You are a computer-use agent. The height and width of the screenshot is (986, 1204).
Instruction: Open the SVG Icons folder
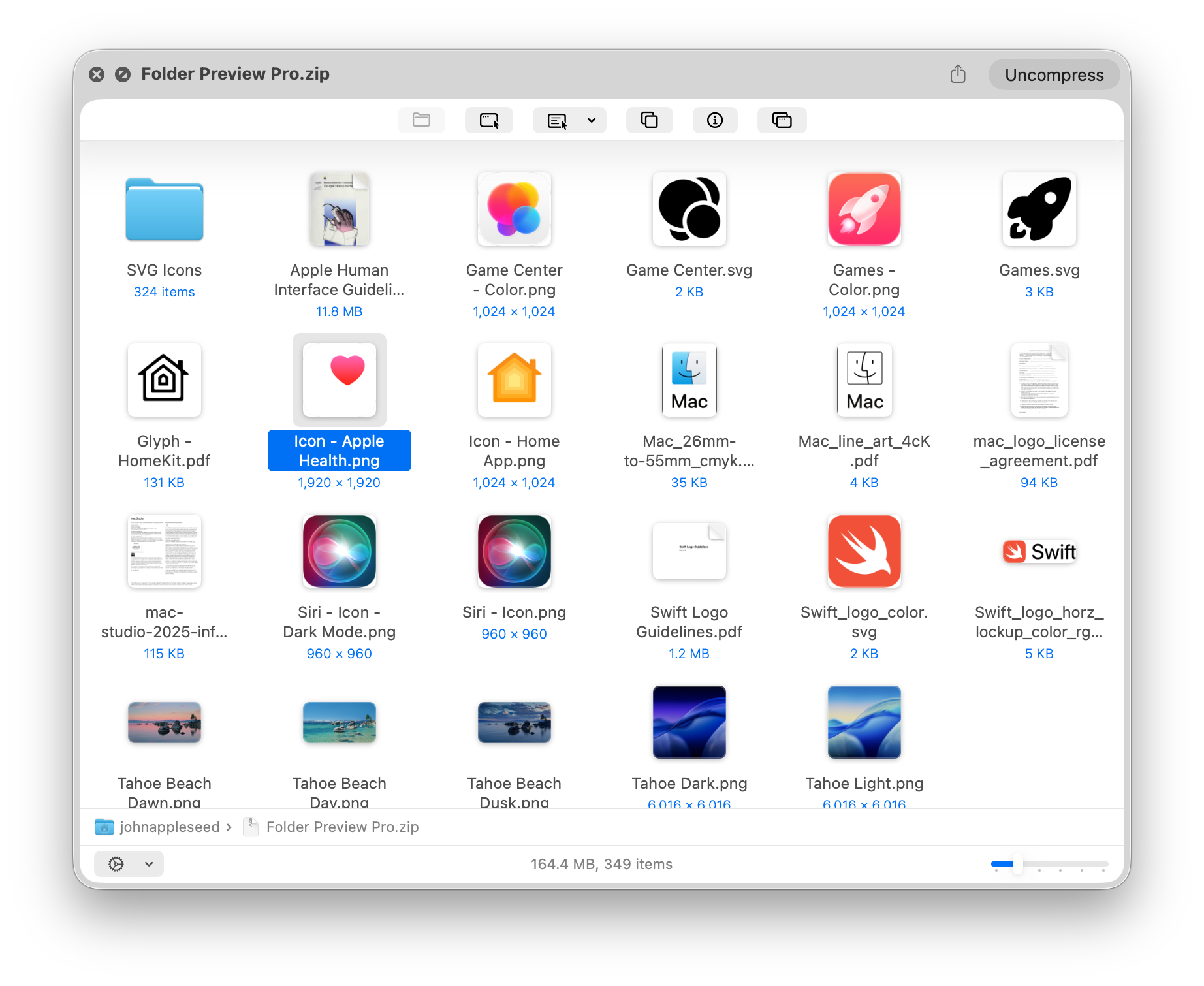pos(165,210)
